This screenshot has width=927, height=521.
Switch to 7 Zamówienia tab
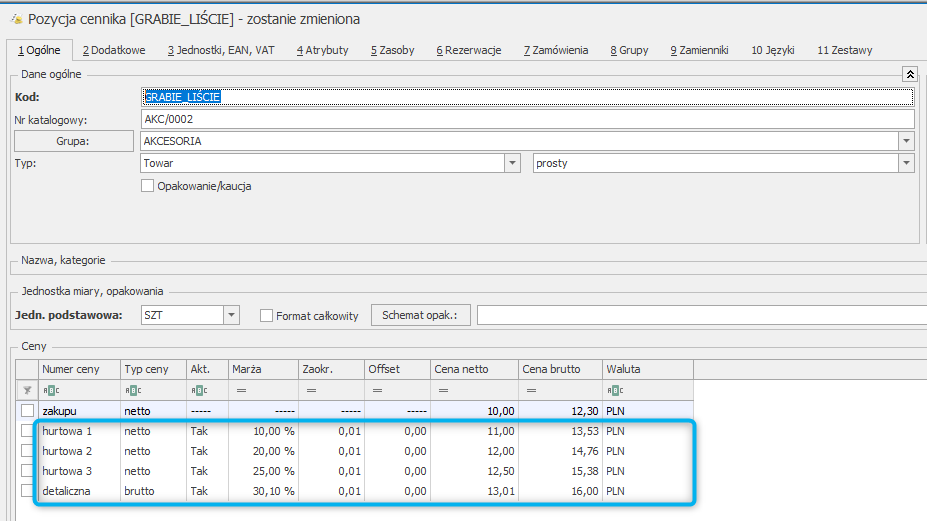[556, 50]
